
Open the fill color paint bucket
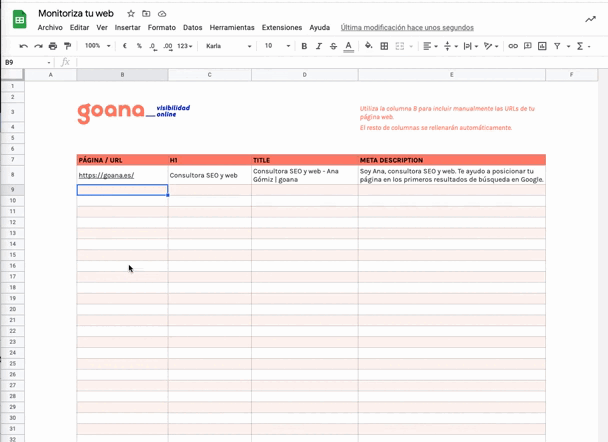(x=368, y=46)
